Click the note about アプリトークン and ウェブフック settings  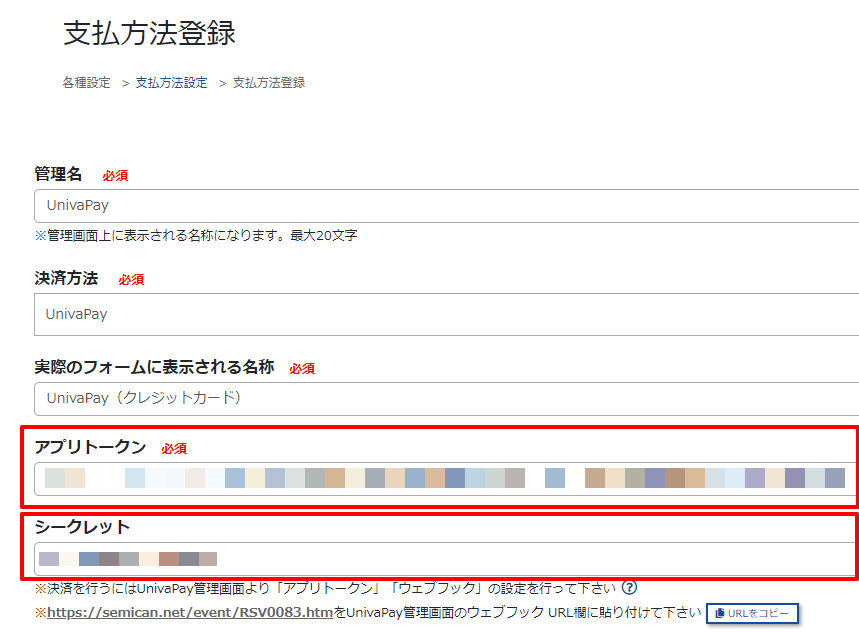coord(326,588)
